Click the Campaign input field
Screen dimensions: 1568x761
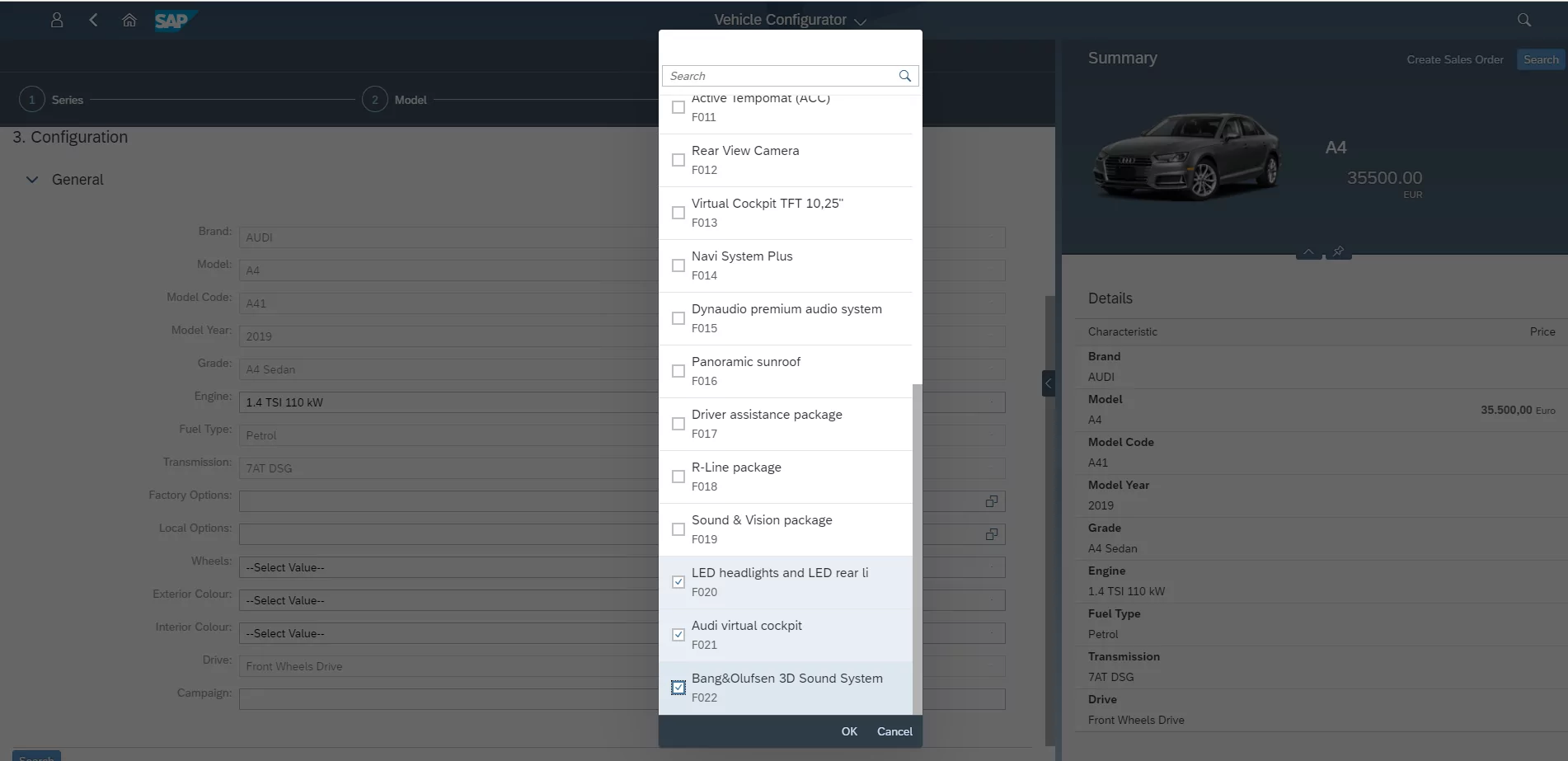tap(622, 699)
